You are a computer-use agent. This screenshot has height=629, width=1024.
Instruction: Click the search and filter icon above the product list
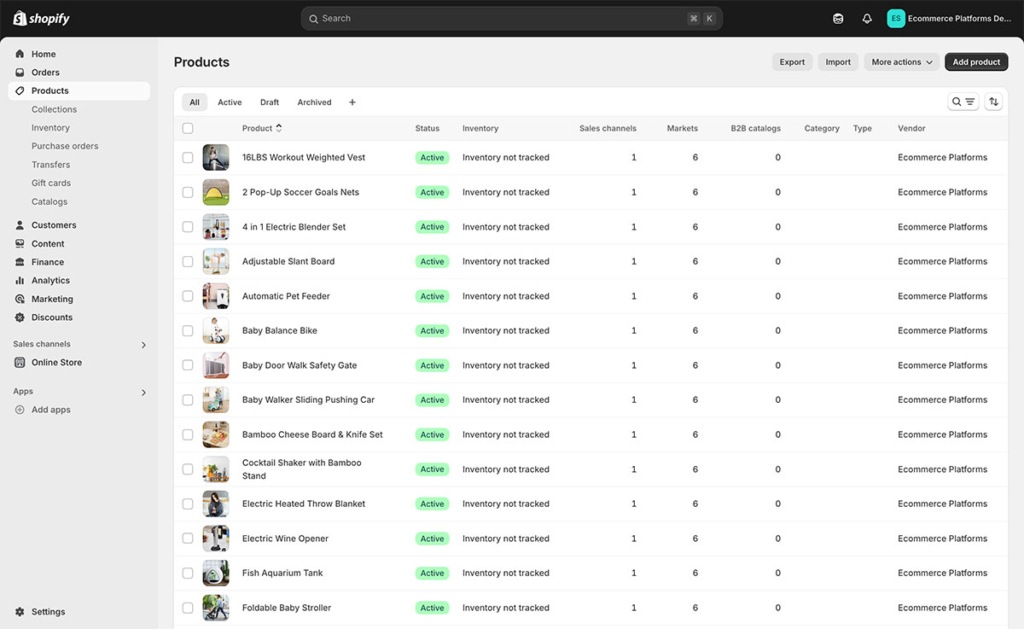point(963,101)
